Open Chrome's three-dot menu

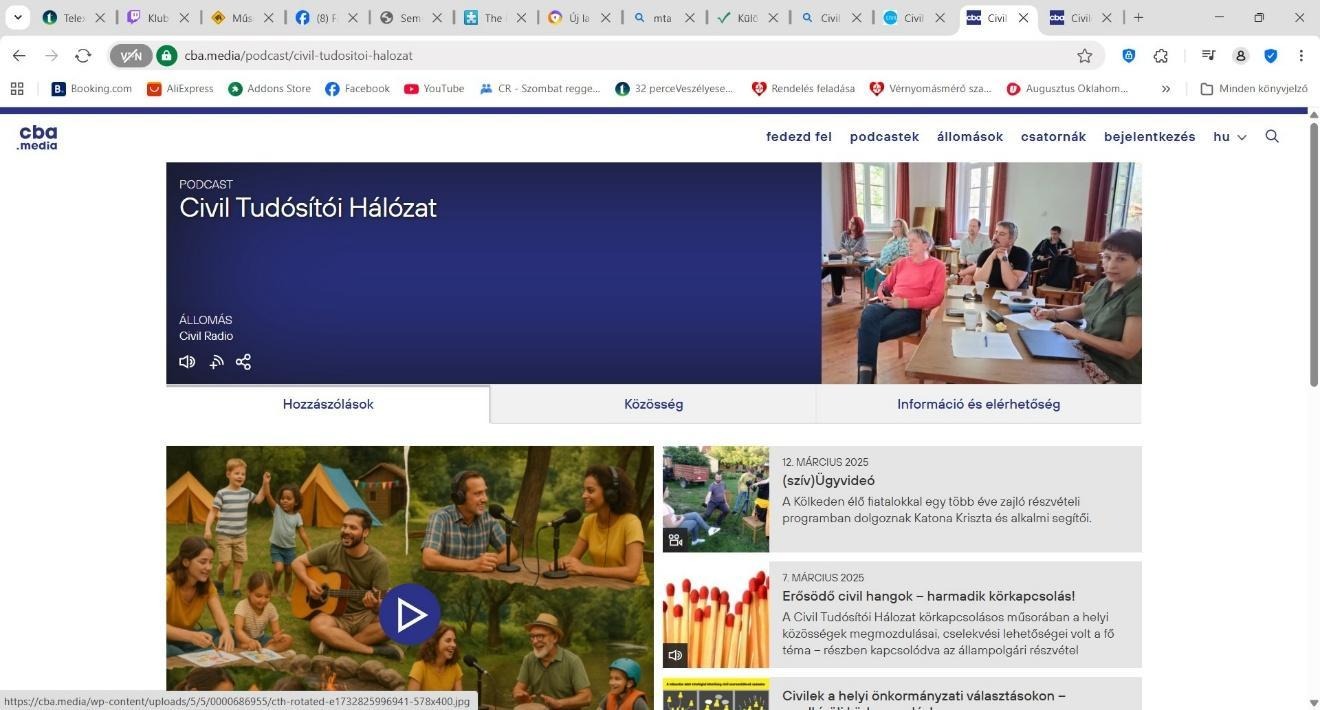1301,56
